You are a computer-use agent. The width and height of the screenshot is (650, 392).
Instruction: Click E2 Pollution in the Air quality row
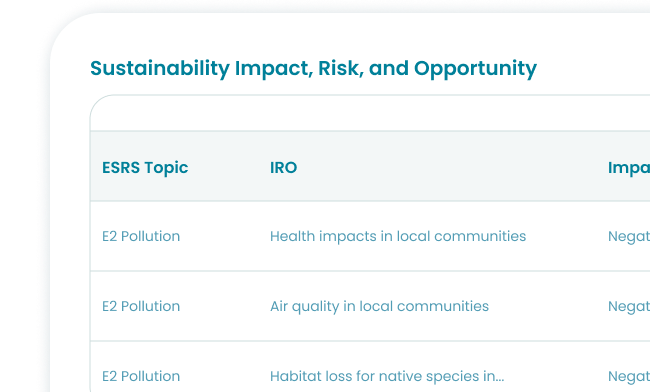[141, 306]
